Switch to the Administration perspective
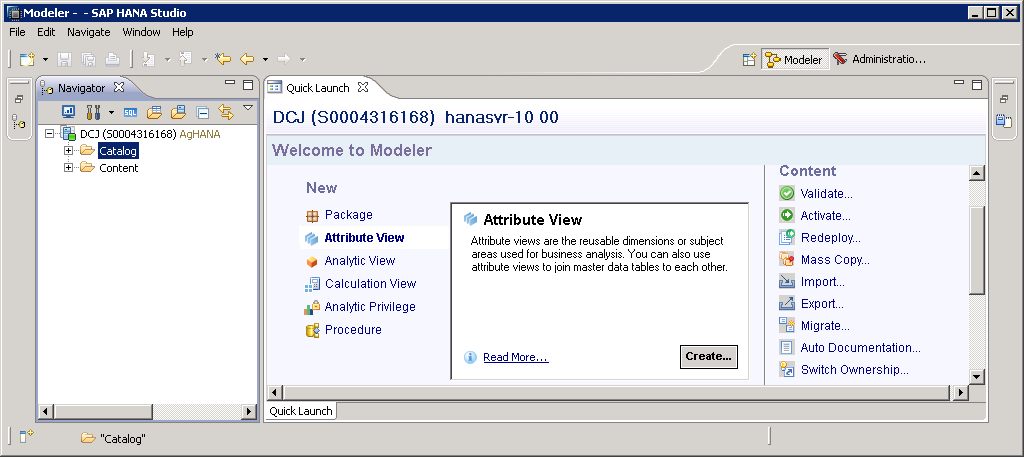1024x459 pixels. click(x=879, y=60)
